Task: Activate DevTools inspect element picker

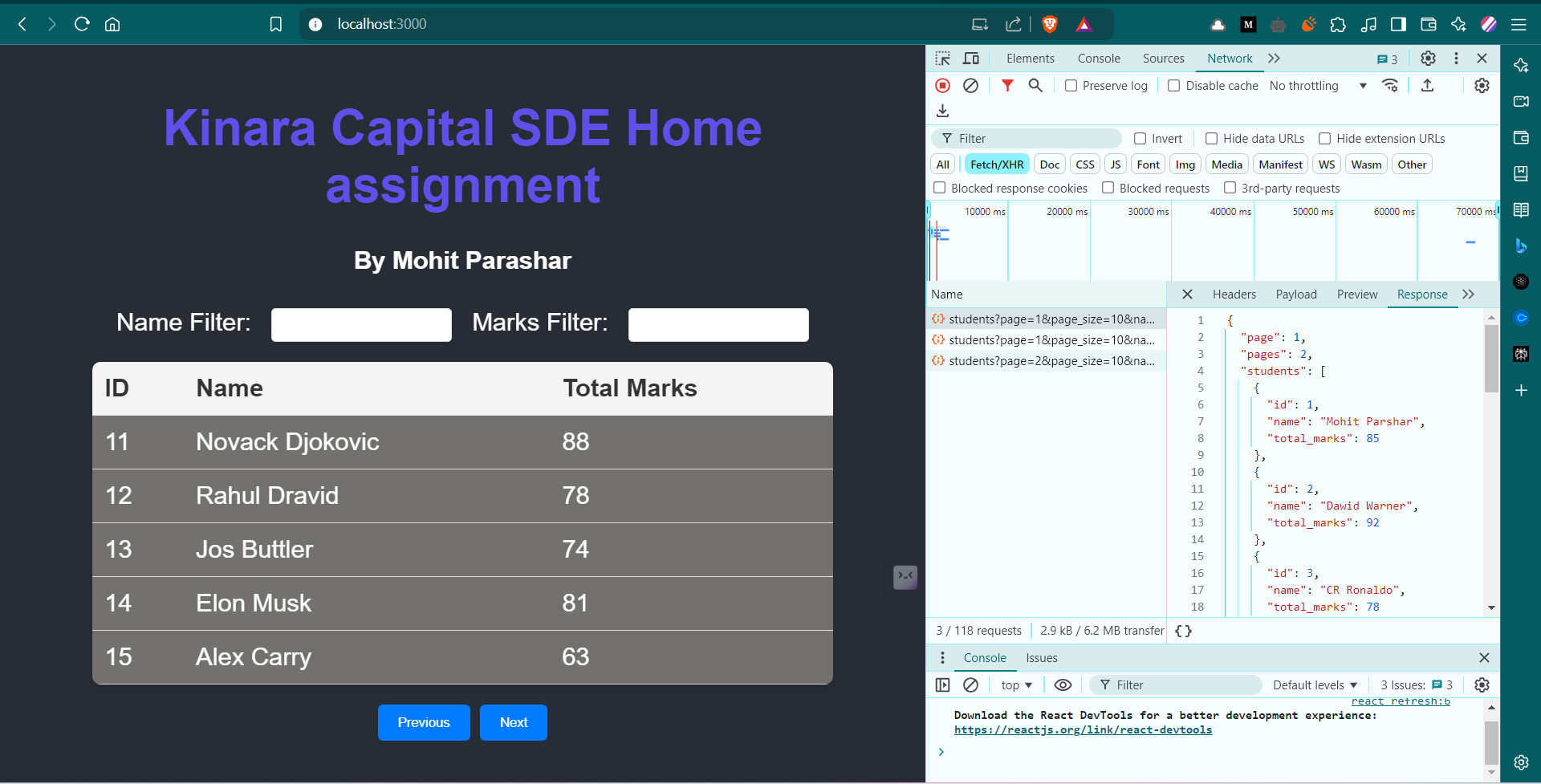Action: click(943, 59)
